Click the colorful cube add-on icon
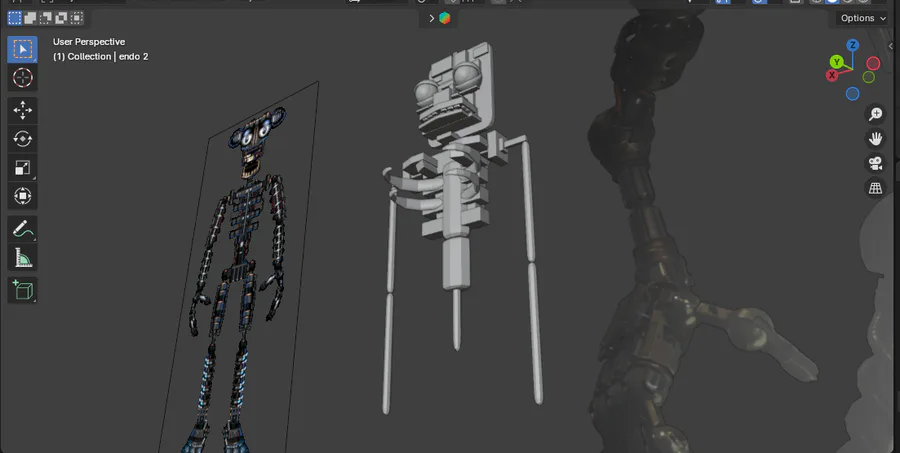This screenshot has height=453, width=900. 444,18
